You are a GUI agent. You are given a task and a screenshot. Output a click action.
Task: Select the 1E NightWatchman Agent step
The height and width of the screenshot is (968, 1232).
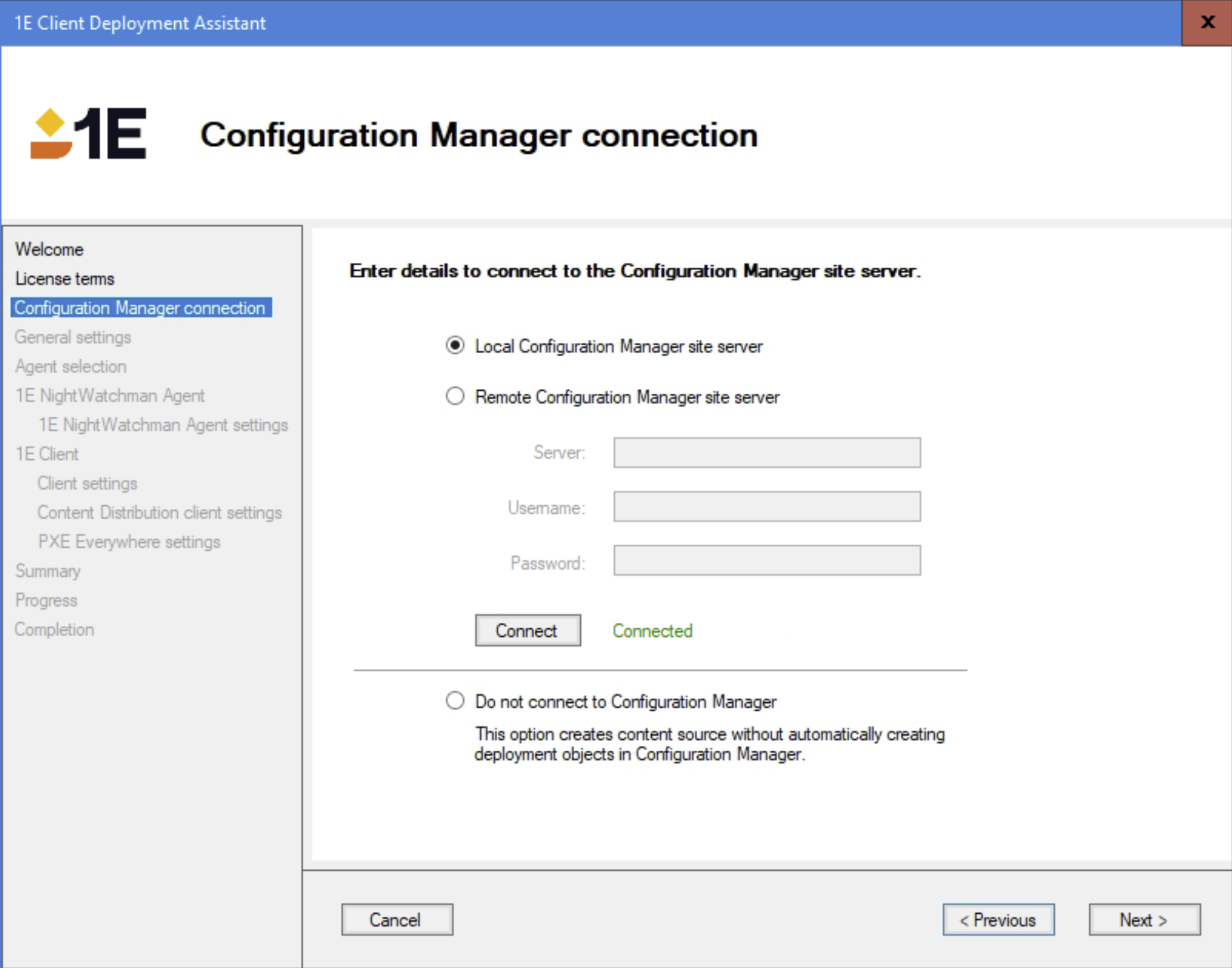[x=110, y=396]
